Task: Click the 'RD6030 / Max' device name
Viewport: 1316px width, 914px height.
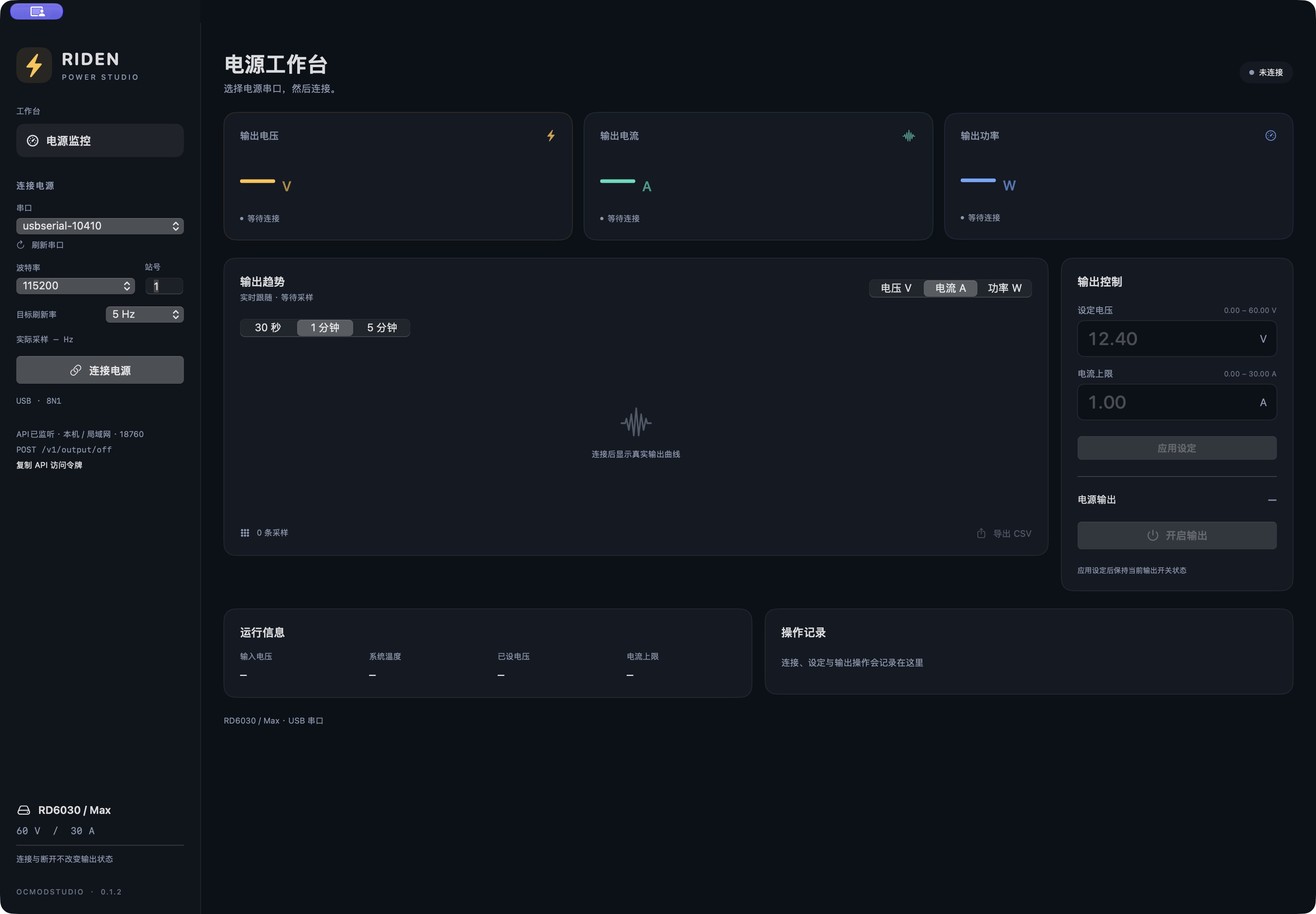Action: (x=74, y=810)
